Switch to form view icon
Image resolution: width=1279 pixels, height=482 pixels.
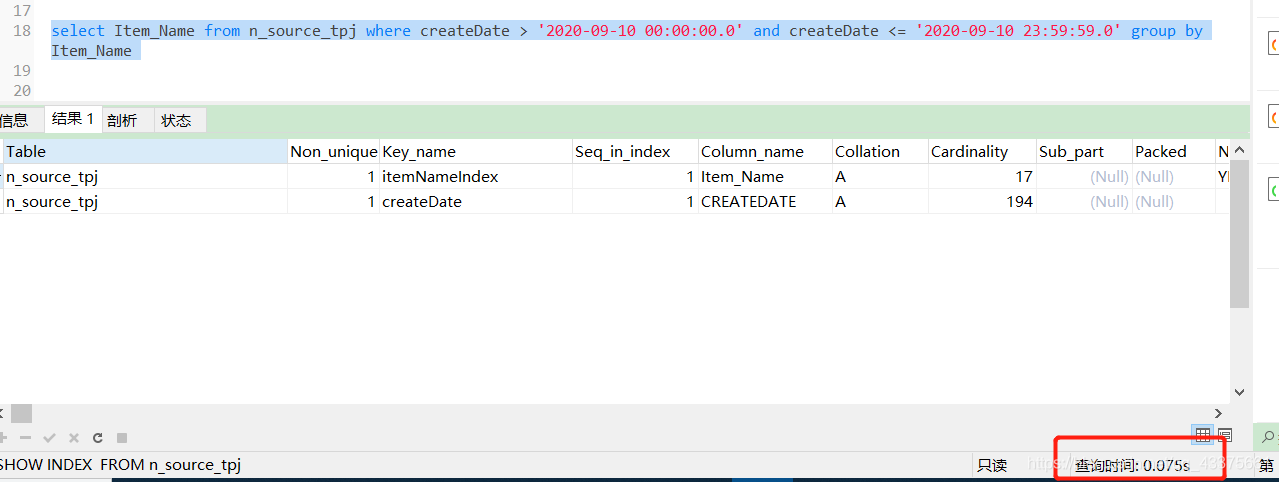(x=1225, y=435)
